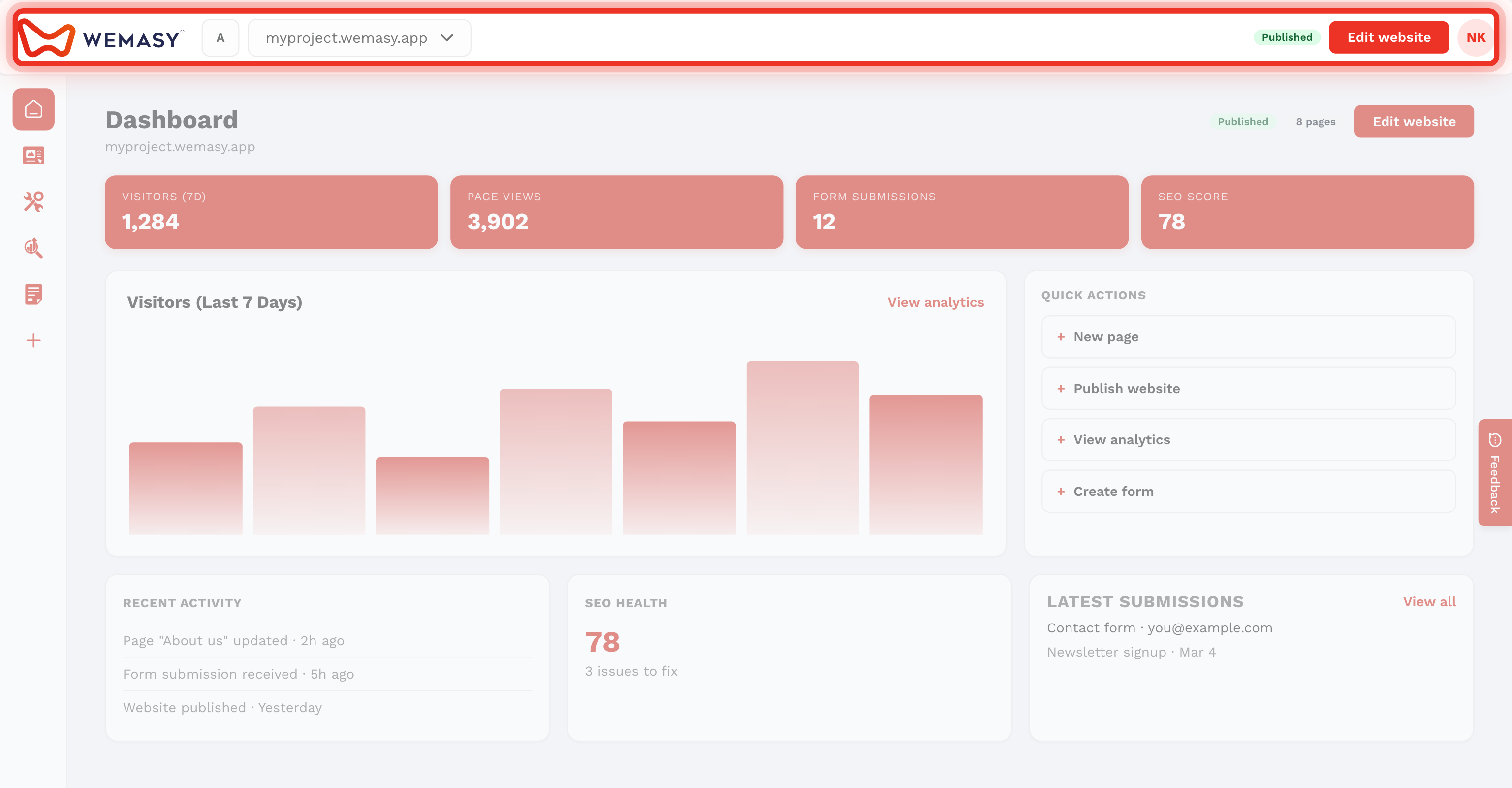Click Edit website in top bar

tap(1389, 37)
